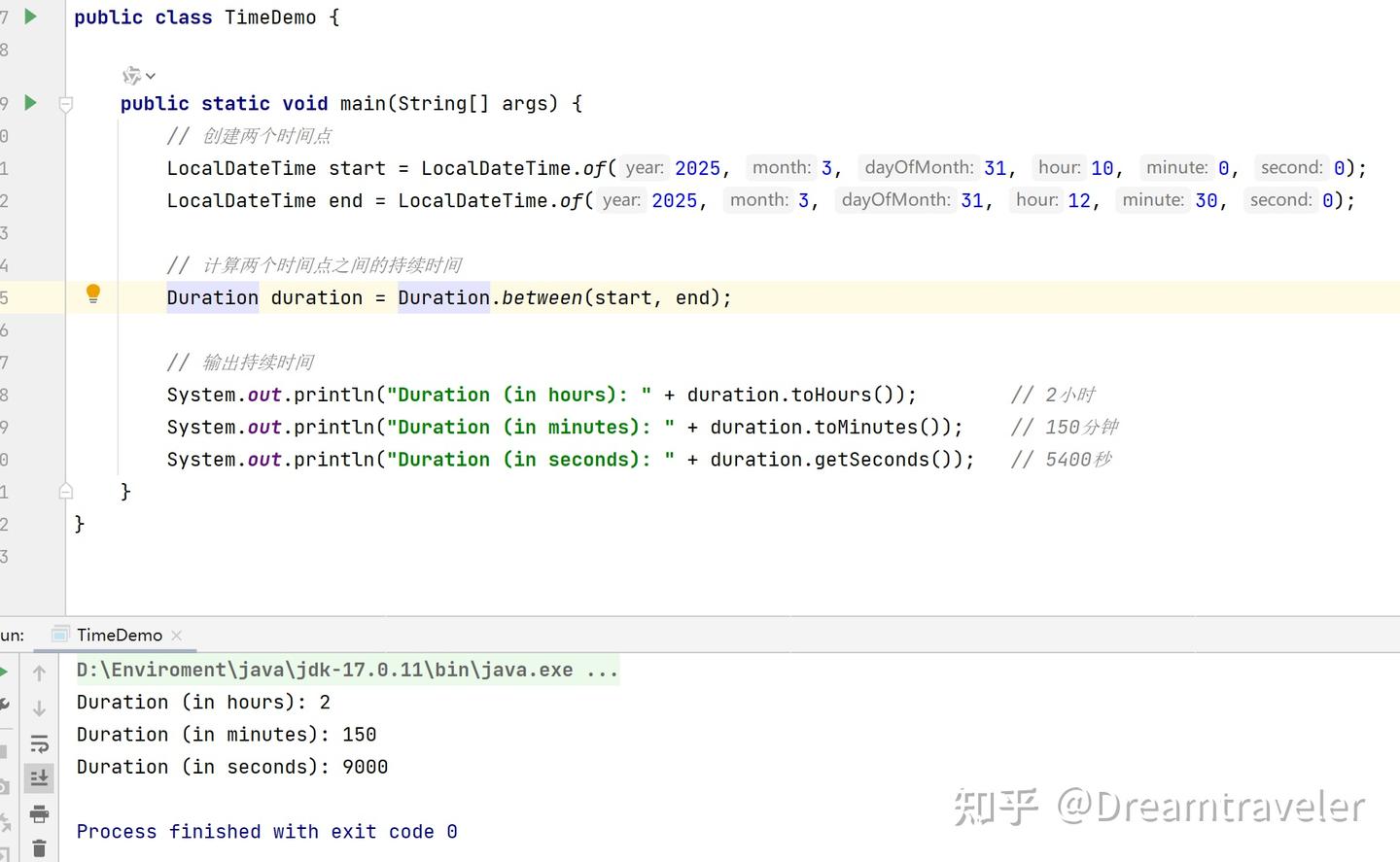Click the down arrow in the console toolbar
The width and height of the screenshot is (1400, 862).
(x=39, y=708)
